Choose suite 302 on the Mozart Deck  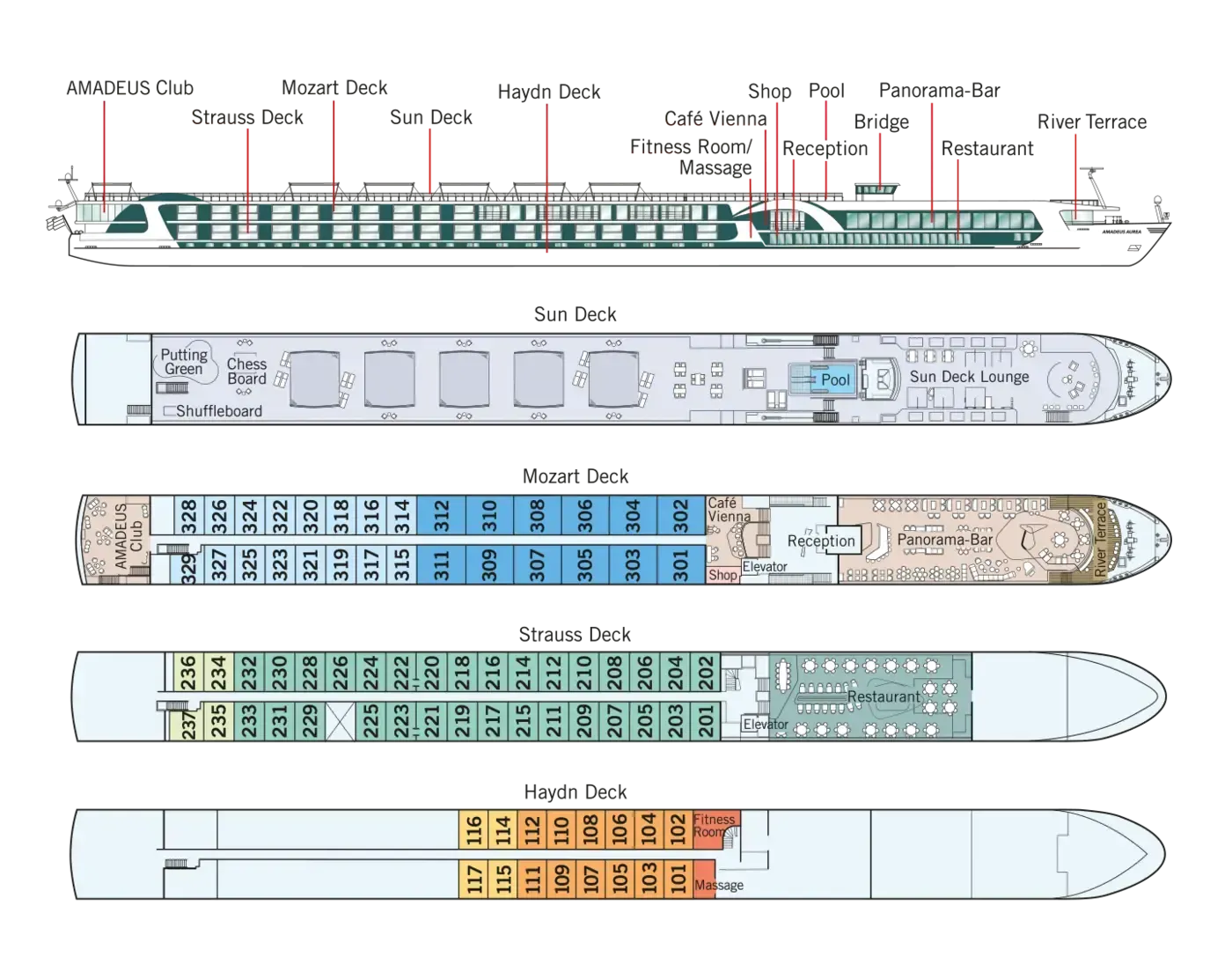click(x=681, y=516)
